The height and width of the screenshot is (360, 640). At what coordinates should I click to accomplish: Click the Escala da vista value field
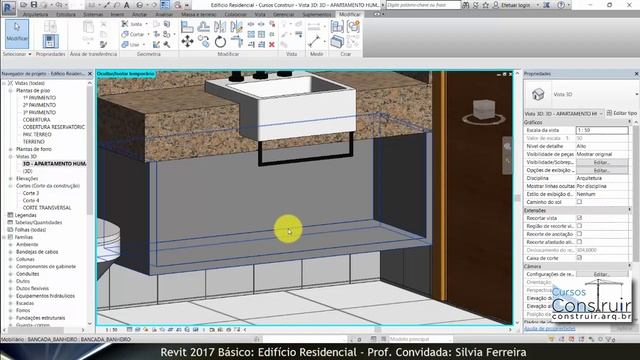pyautogui.click(x=602, y=130)
